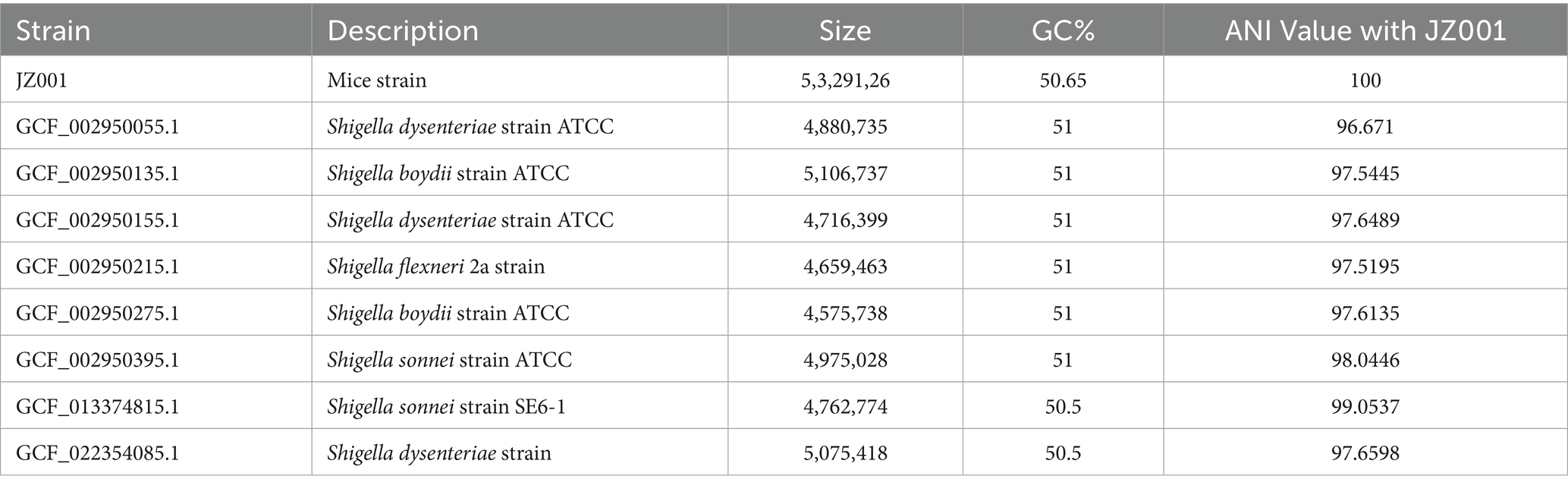Viewport: 1568px width, 489px height.
Task: Select the Shigella sonnei strain SE6-1 cell
Action: click(447, 406)
